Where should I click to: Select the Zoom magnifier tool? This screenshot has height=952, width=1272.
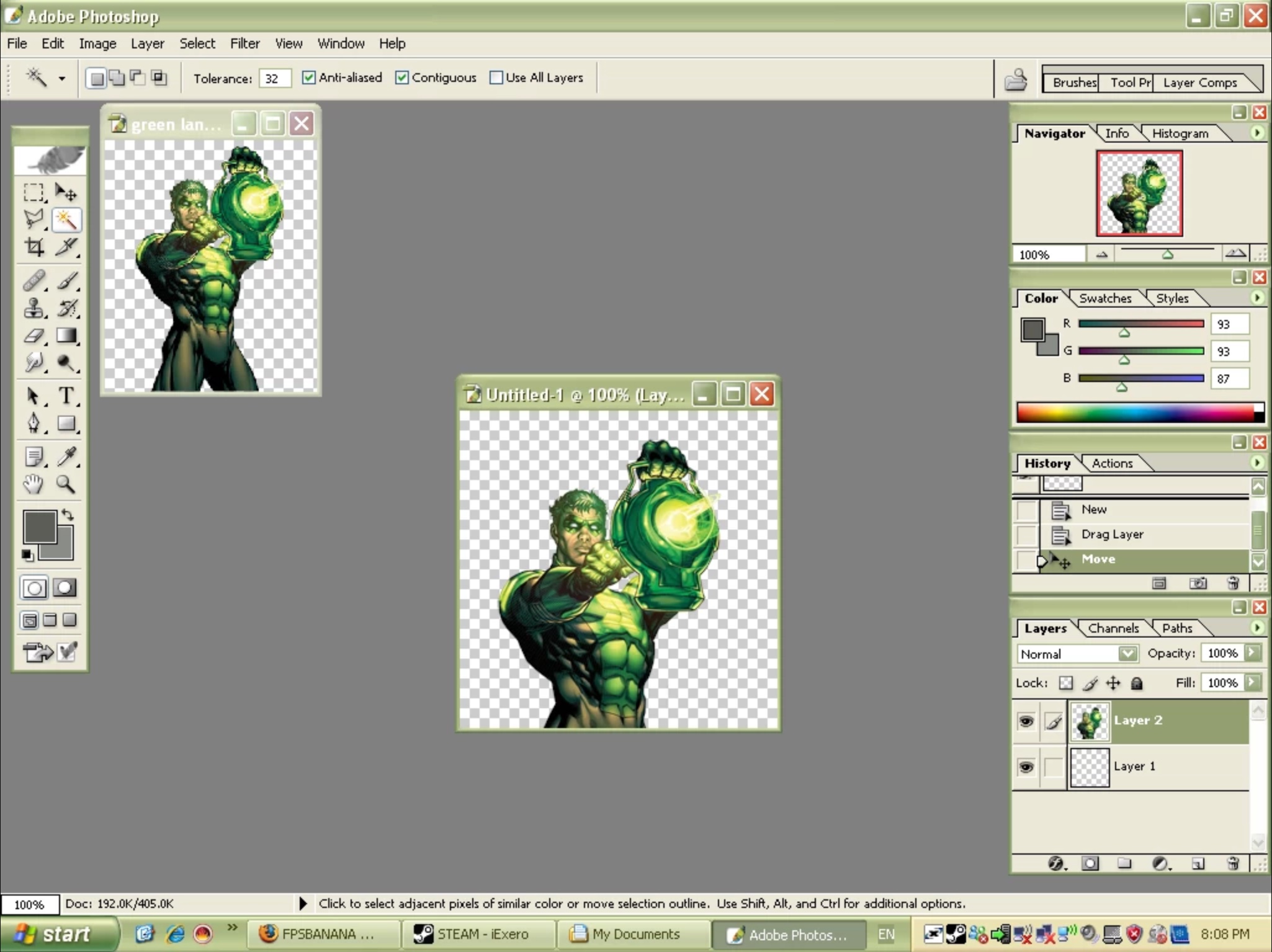(66, 484)
